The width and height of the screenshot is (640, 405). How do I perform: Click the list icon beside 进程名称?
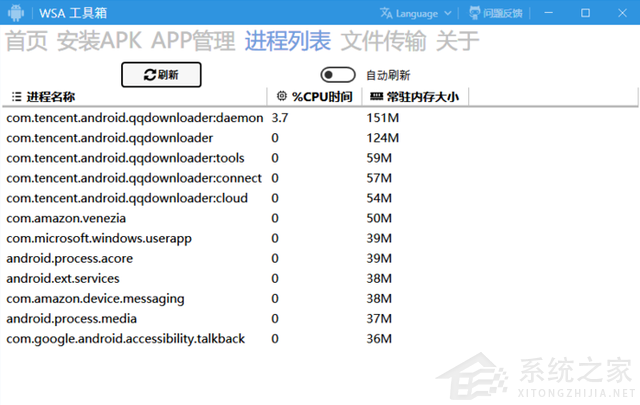pyautogui.click(x=16, y=97)
